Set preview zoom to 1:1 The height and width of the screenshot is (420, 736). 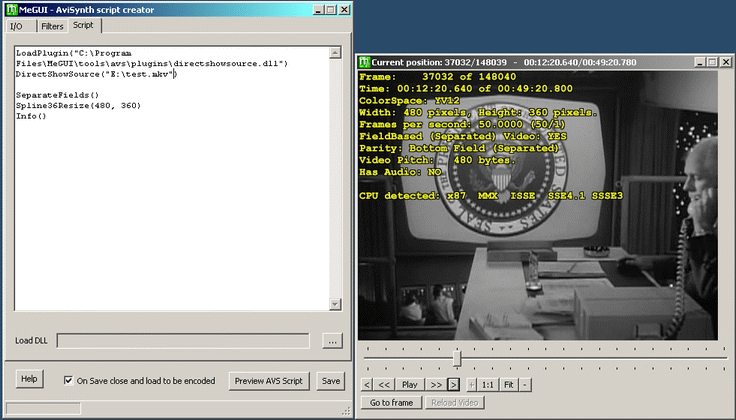[x=488, y=385]
